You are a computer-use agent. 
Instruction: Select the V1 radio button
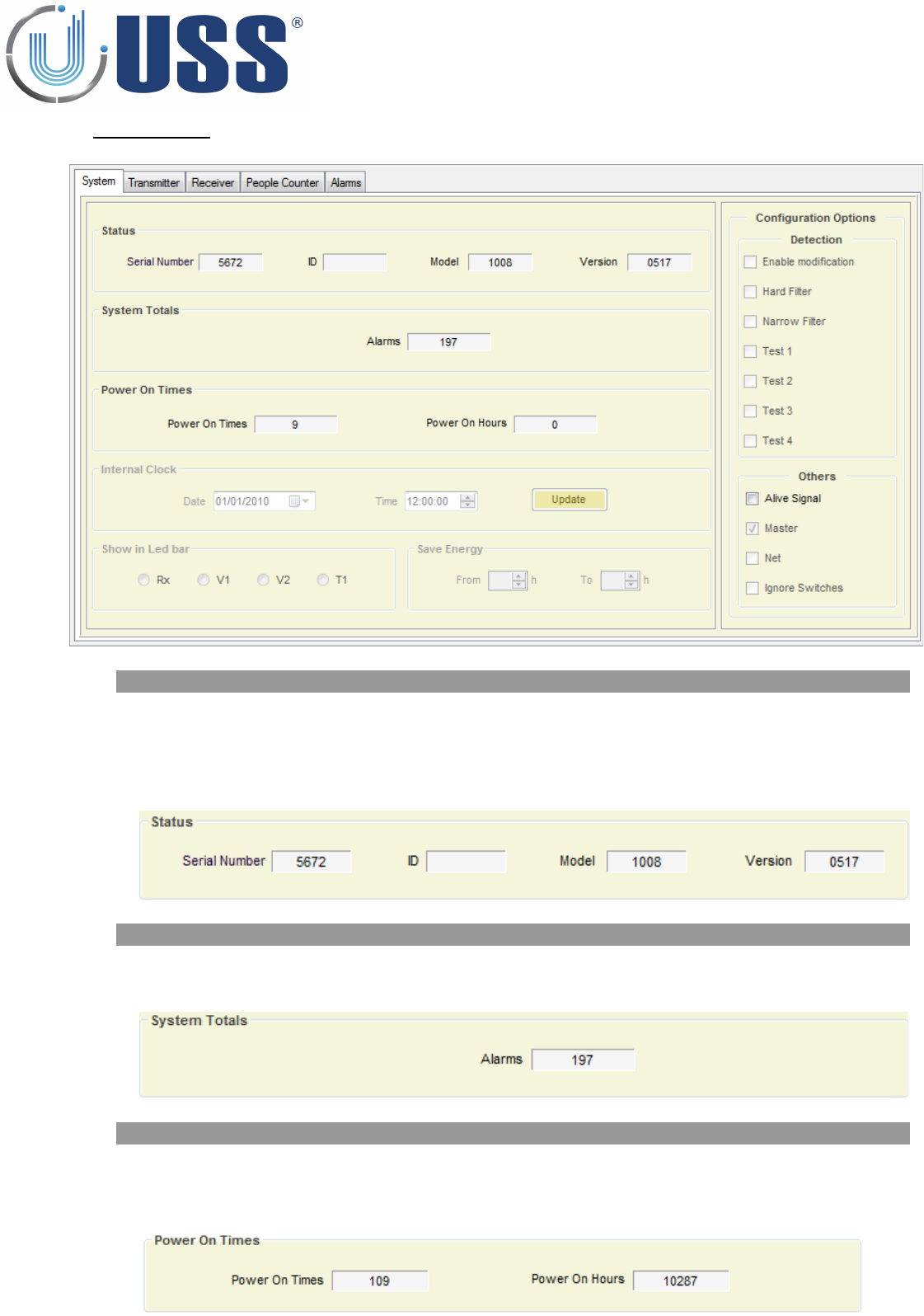(x=203, y=580)
